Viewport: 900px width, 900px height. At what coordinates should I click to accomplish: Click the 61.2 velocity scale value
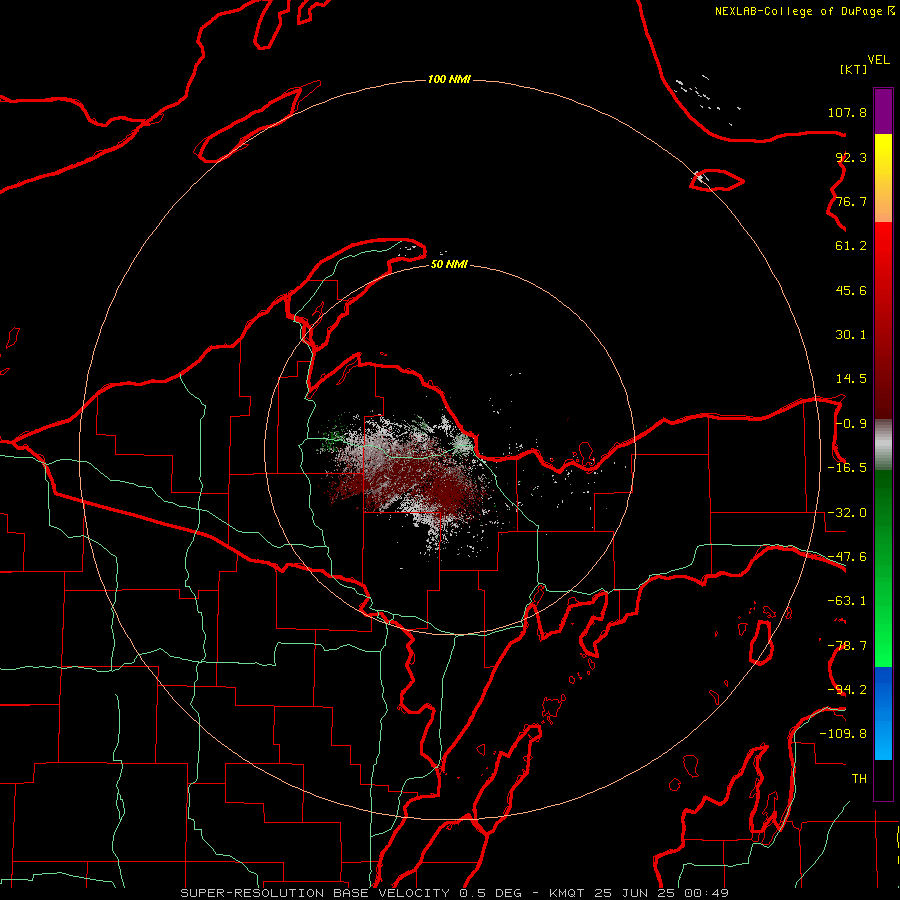851,246
